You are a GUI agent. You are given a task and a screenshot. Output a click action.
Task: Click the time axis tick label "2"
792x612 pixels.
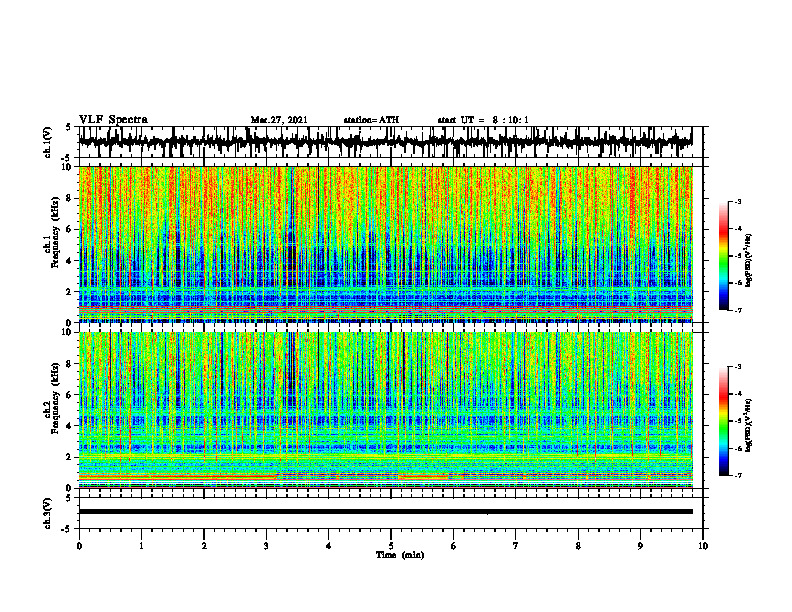(x=204, y=546)
